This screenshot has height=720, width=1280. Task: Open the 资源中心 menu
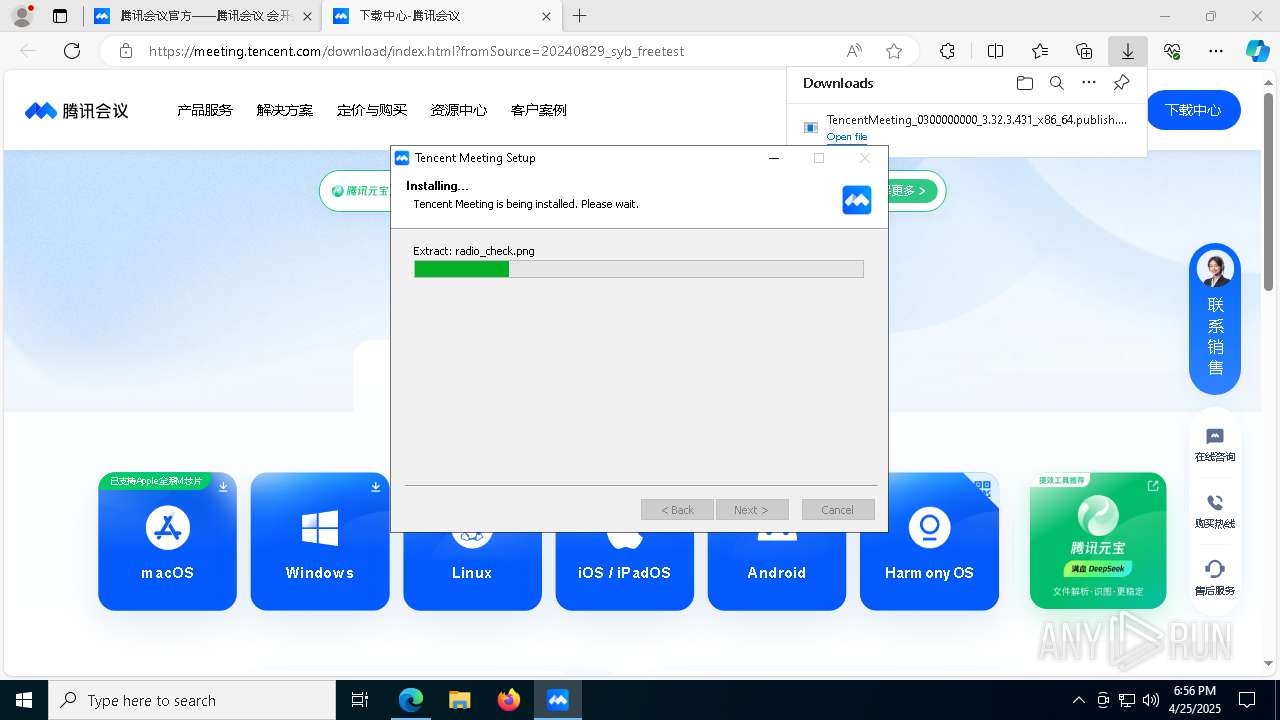pos(459,110)
